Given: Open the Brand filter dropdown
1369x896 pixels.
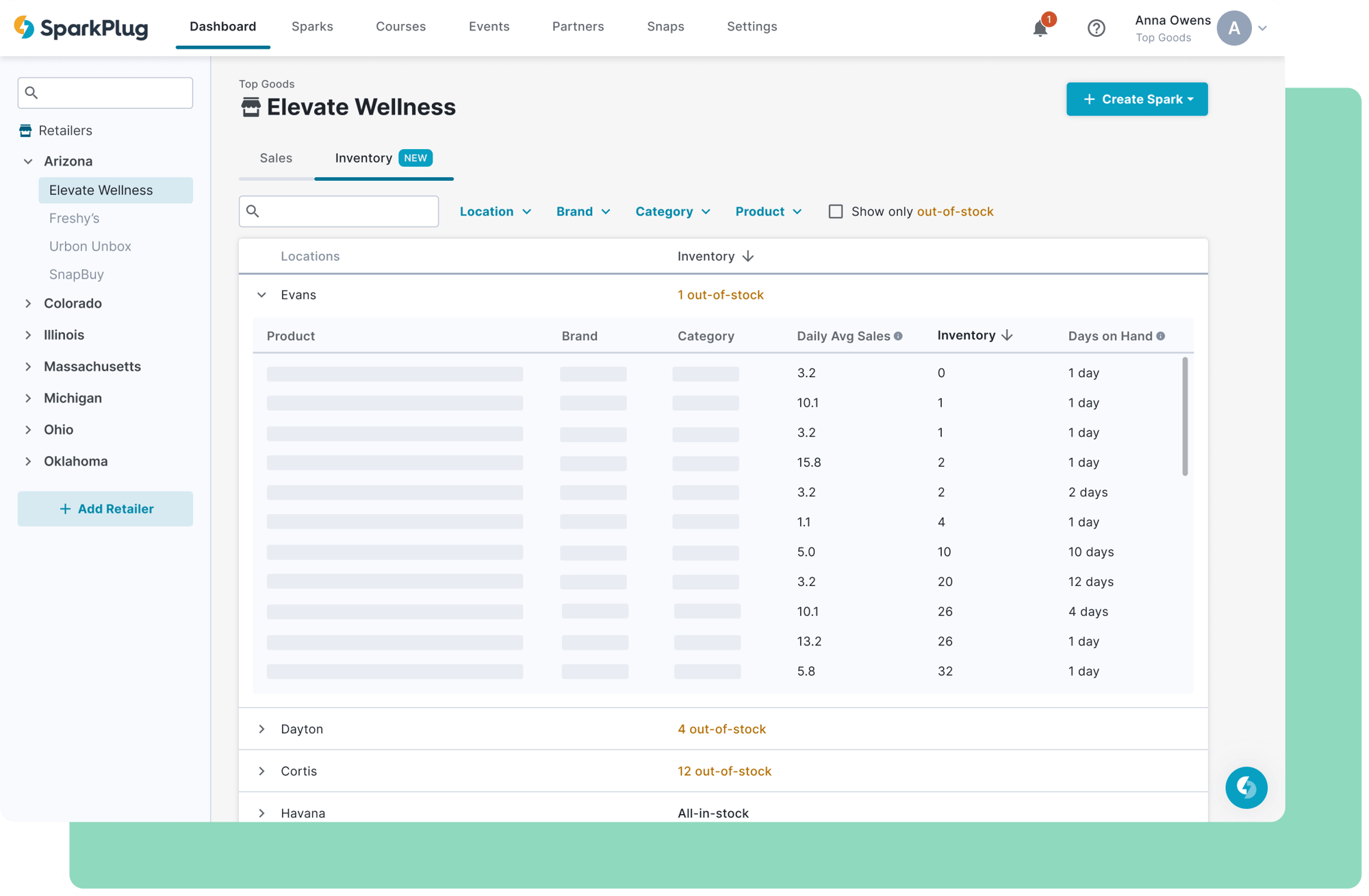Looking at the screenshot, I should click(583, 212).
